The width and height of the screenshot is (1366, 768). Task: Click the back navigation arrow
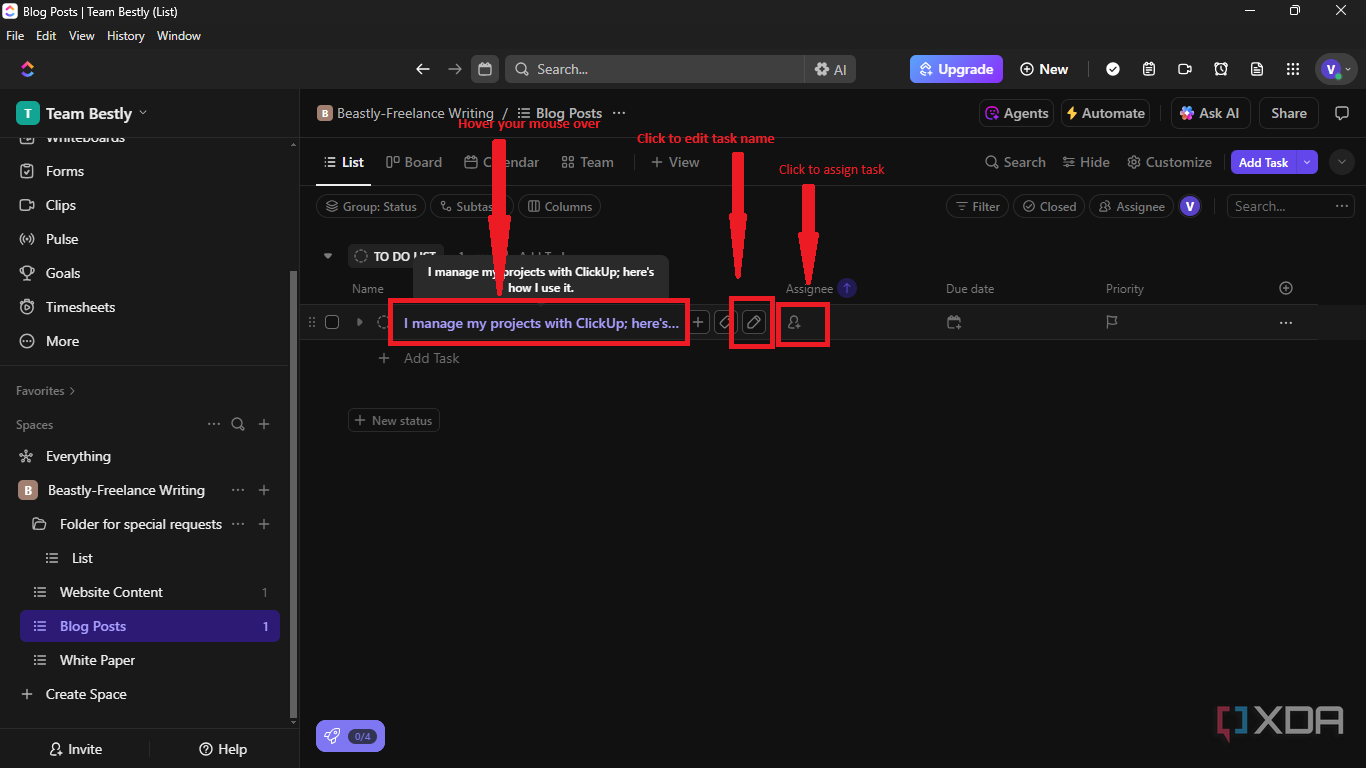tap(422, 69)
